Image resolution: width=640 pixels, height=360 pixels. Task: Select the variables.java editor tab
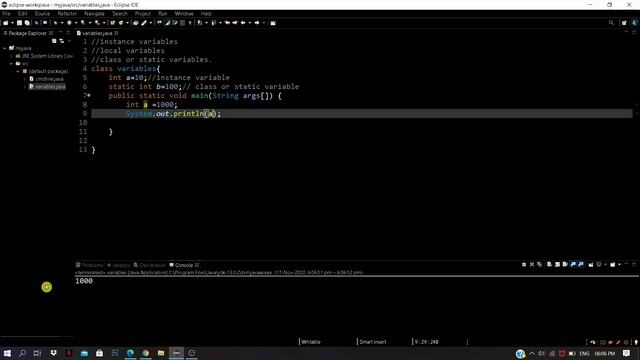(x=97, y=33)
